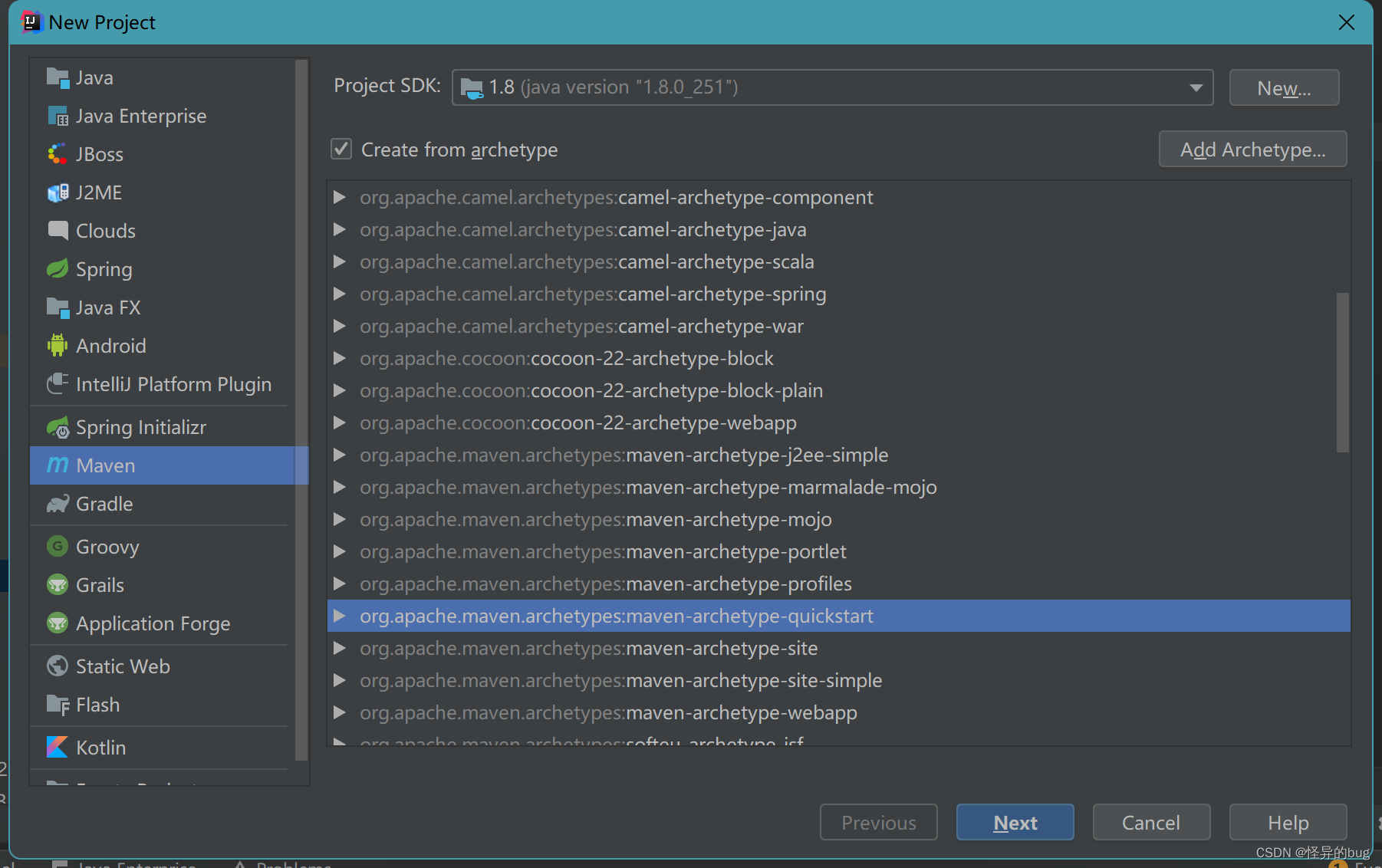Select camel-archetype-war archetype

(838, 326)
